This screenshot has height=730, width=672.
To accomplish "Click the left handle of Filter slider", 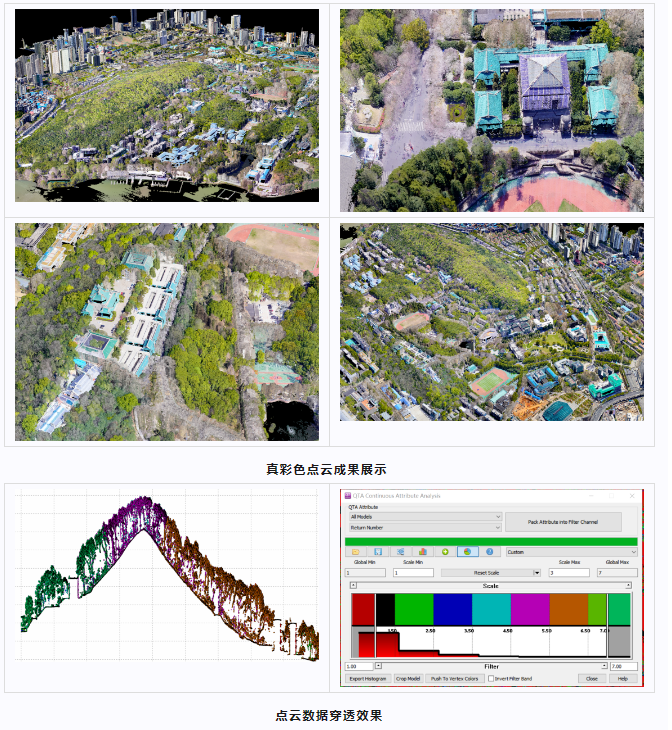I will 378,666.
